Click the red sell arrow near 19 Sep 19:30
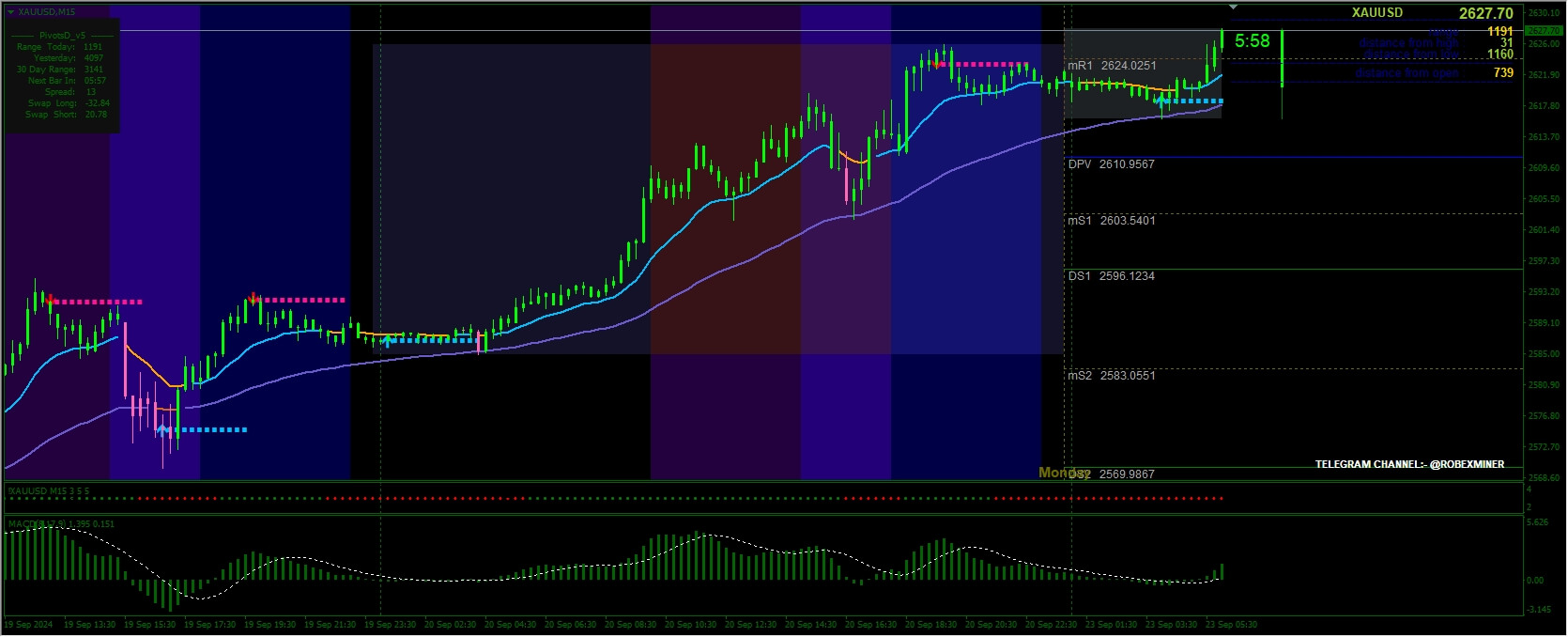 pyautogui.click(x=254, y=299)
